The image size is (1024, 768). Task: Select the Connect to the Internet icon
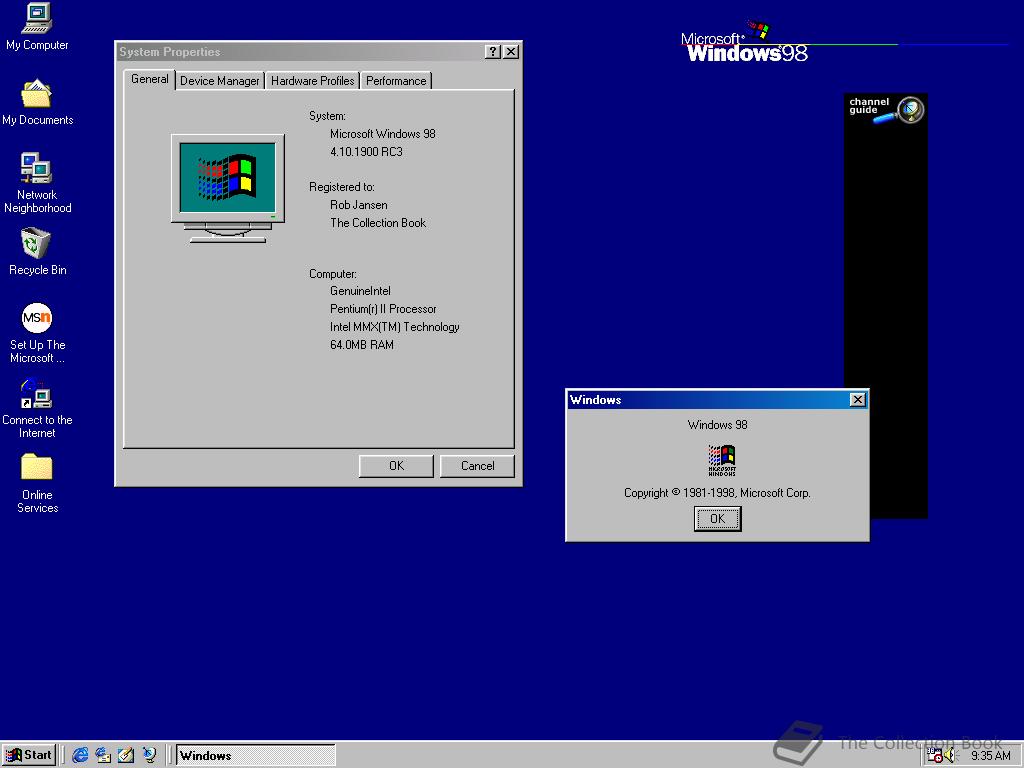(37, 408)
